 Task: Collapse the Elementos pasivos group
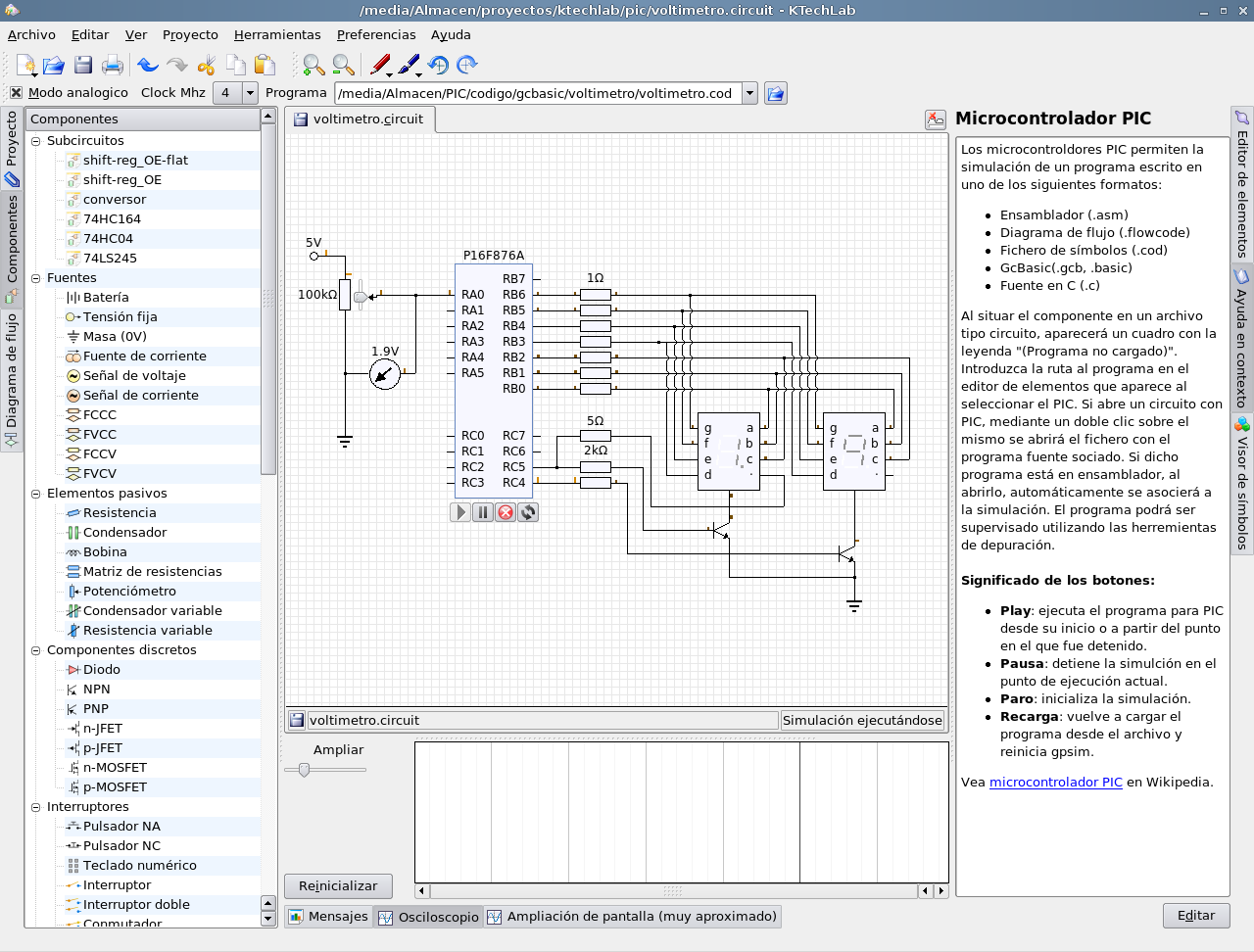coord(36,494)
